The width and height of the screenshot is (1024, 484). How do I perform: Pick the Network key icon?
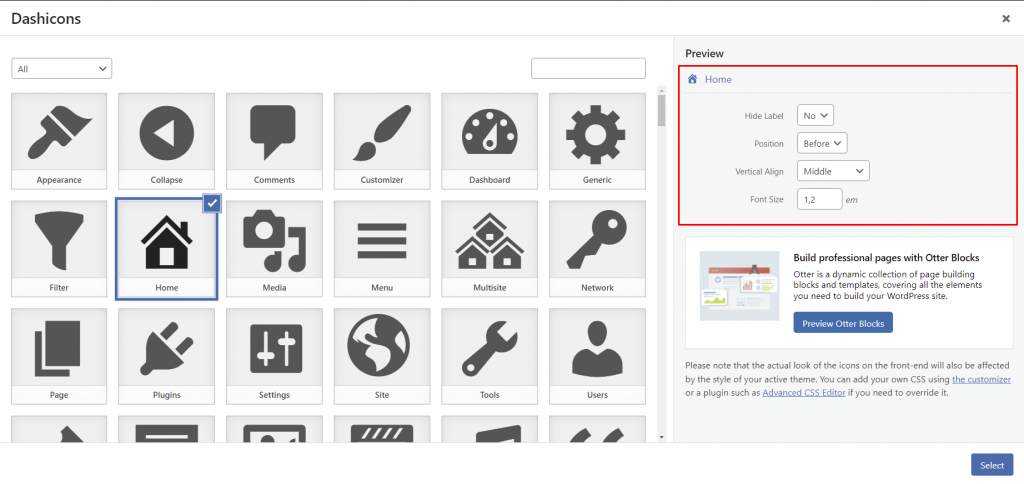(x=598, y=248)
